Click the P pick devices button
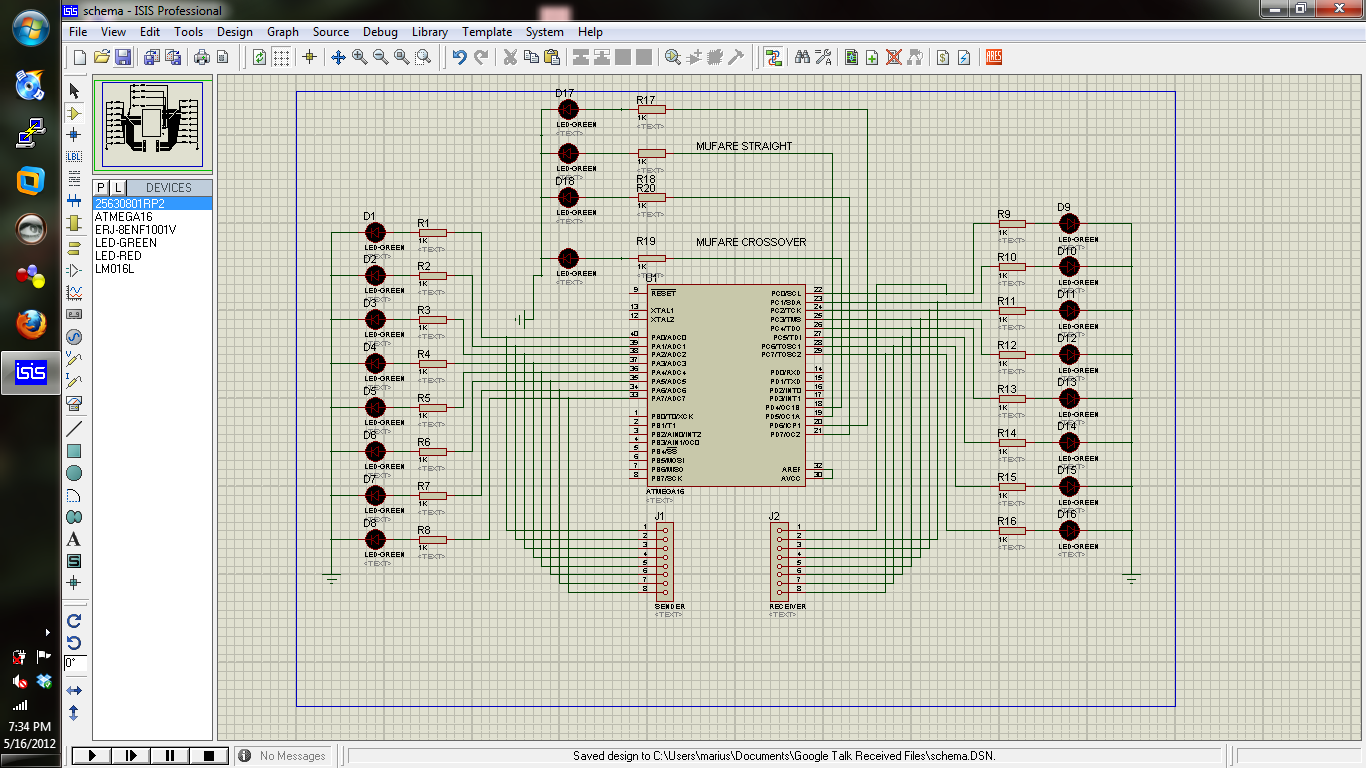Viewport: 1366px width, 768px height. tap(100, 187)
